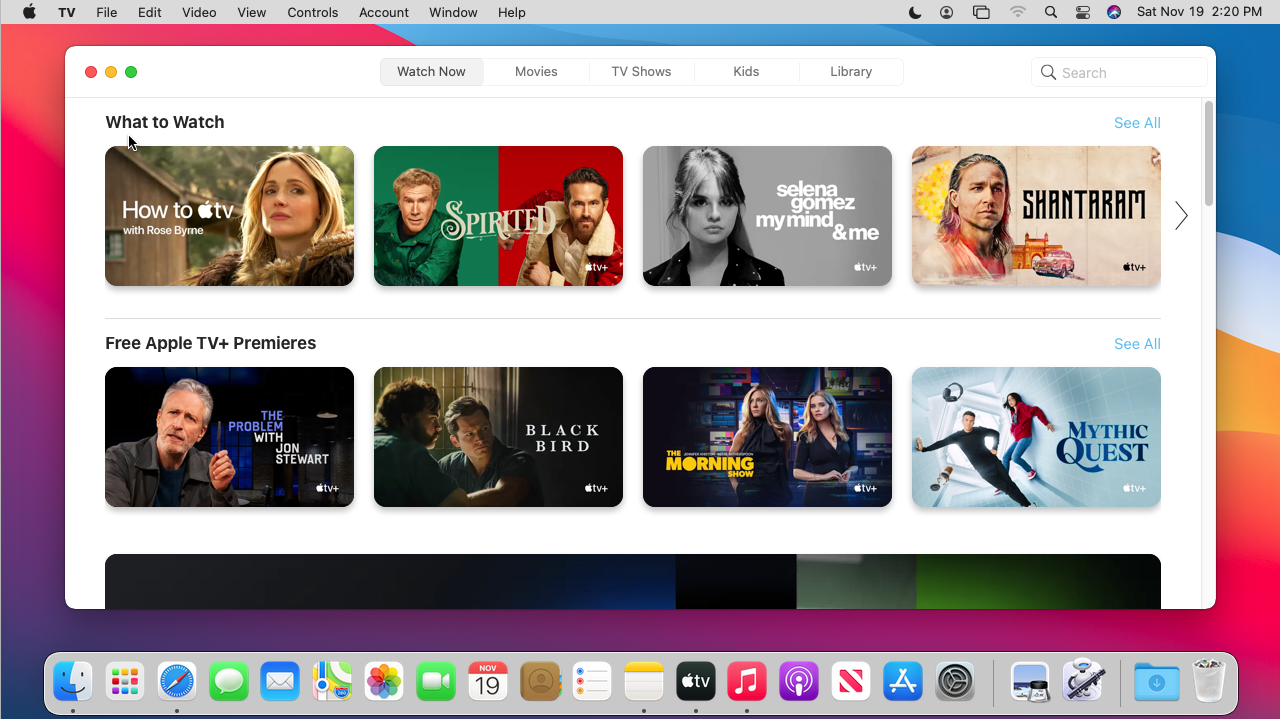The height and width of the screenshot is (719, 1280).
Task: Open System Preferences from the Dock
Action: click(955, 682)
